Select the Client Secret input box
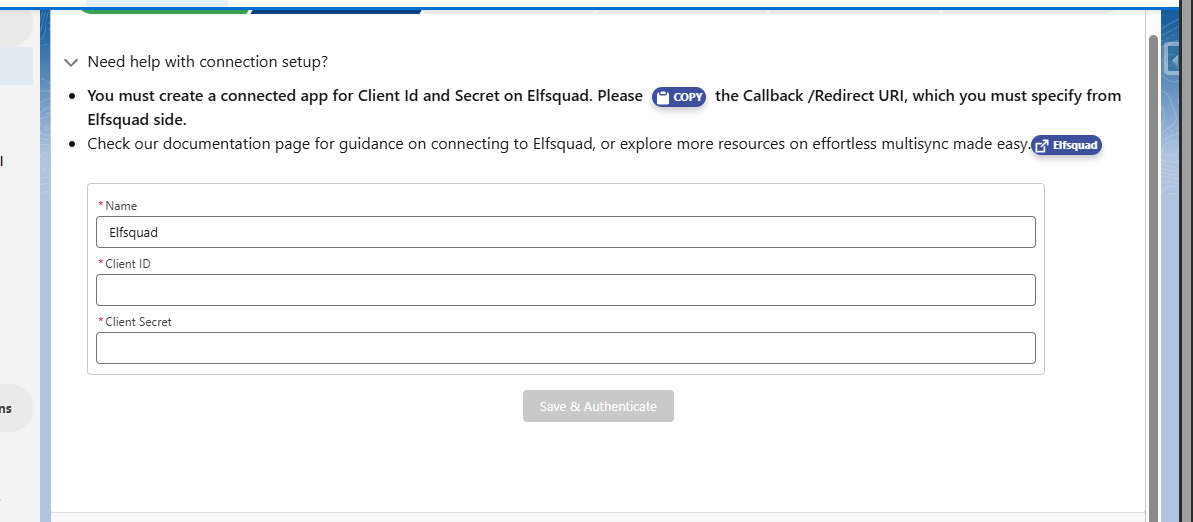The height and width of the screenshot is (522, 1193). [565, 348]
